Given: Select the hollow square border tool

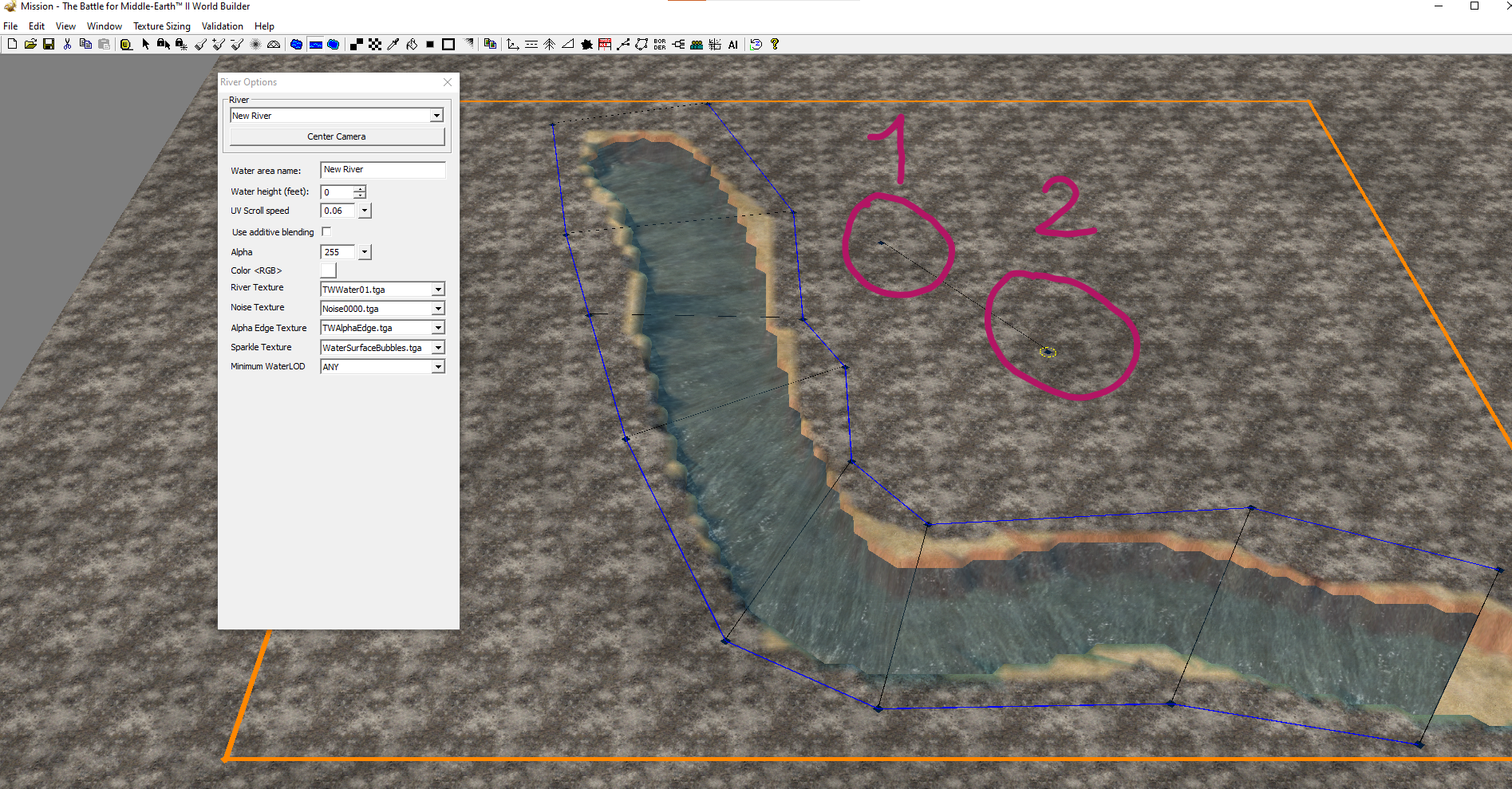Looking at the screenshot, I should [x=448, y=45].
